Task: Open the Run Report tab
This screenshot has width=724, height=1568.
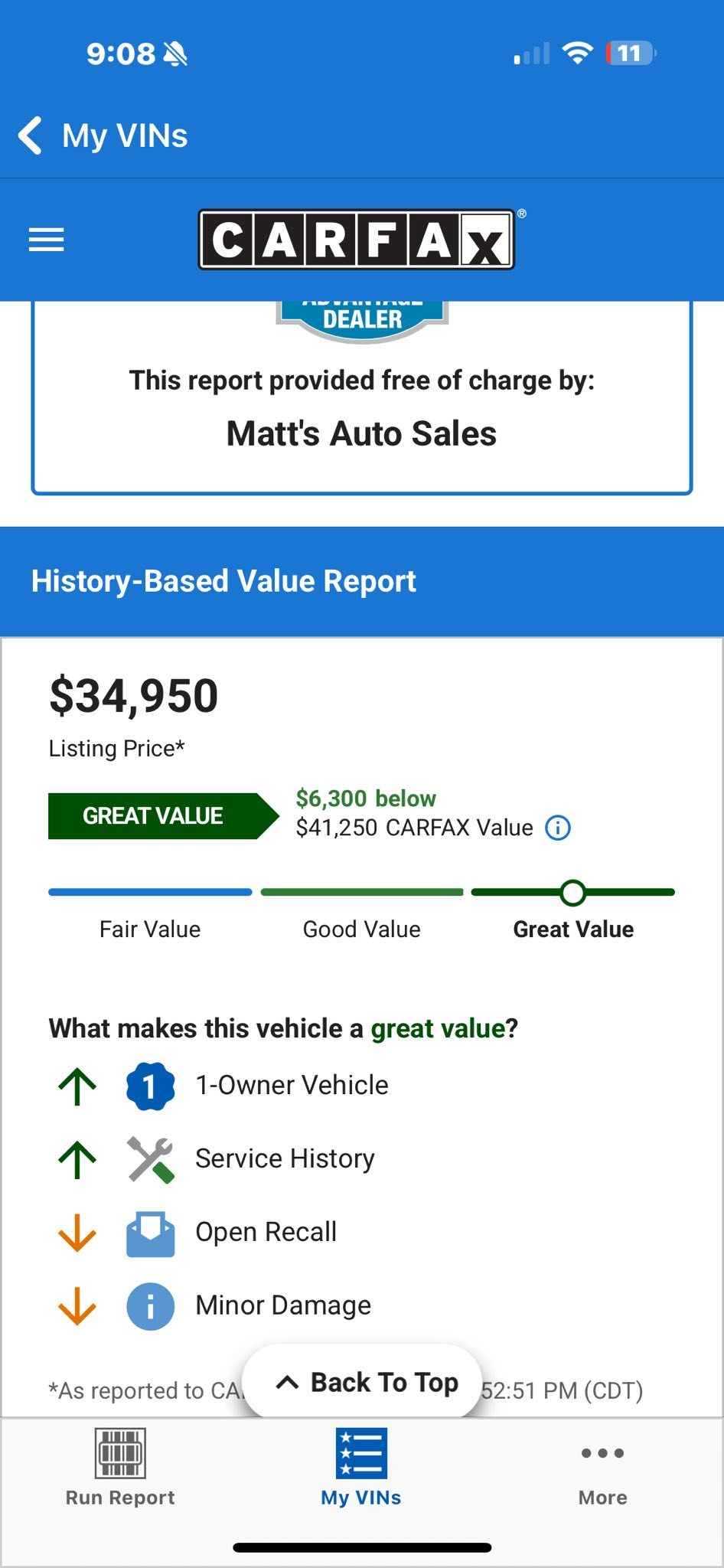Action: click(x=120, y=1468)
